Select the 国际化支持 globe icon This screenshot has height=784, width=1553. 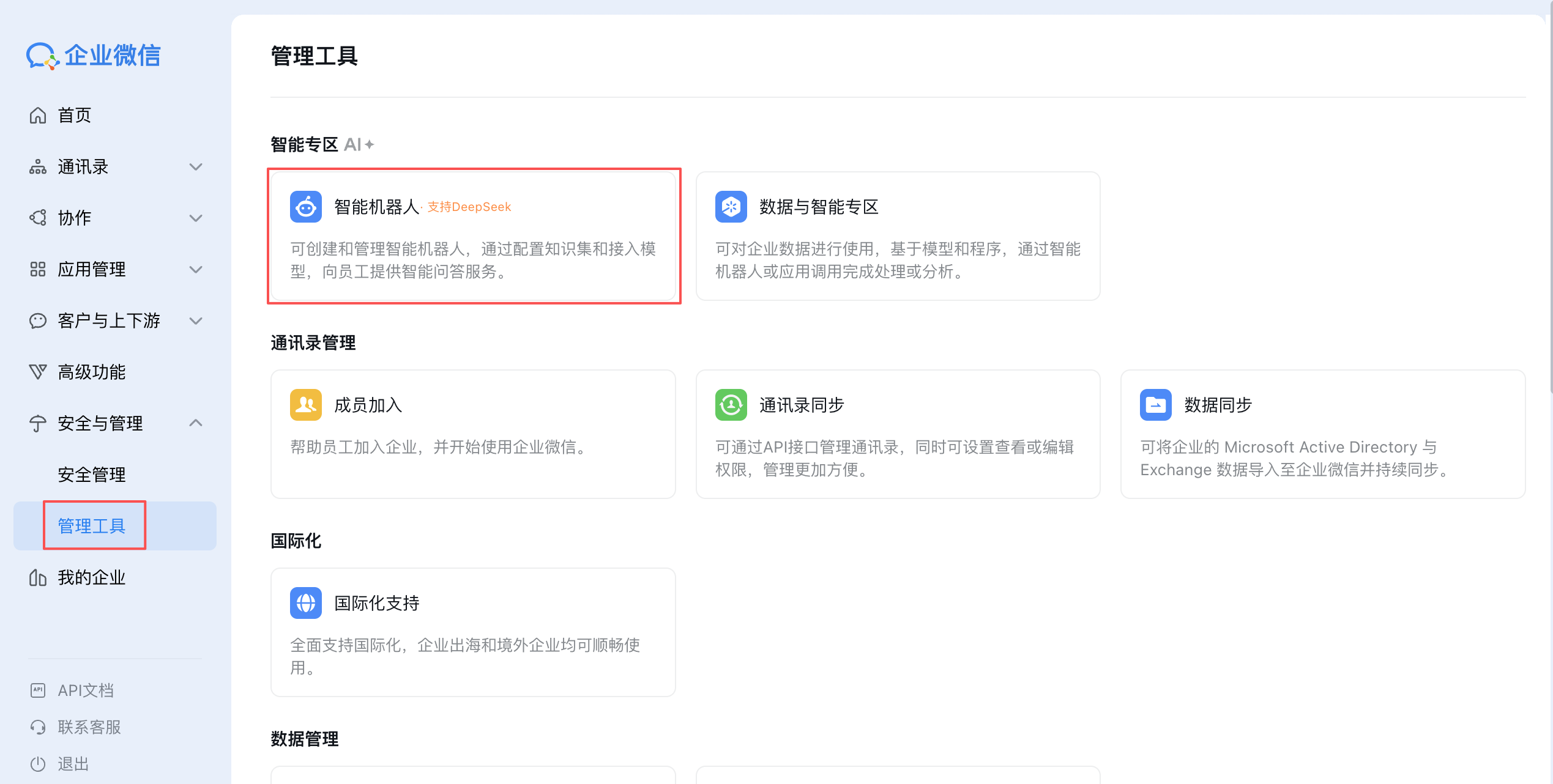[x=305, y=603]
